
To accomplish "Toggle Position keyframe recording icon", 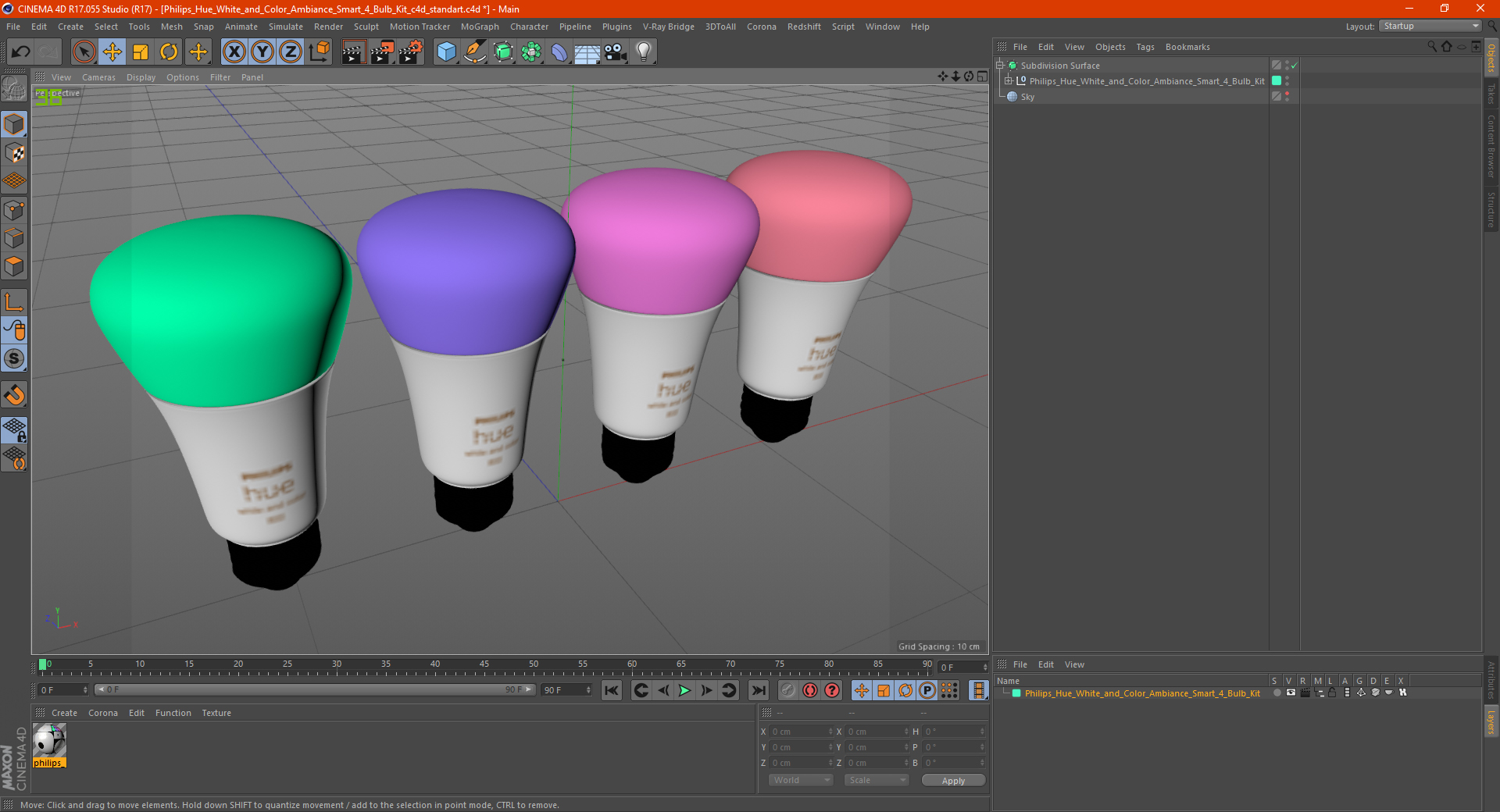I will tap(861, 690).
